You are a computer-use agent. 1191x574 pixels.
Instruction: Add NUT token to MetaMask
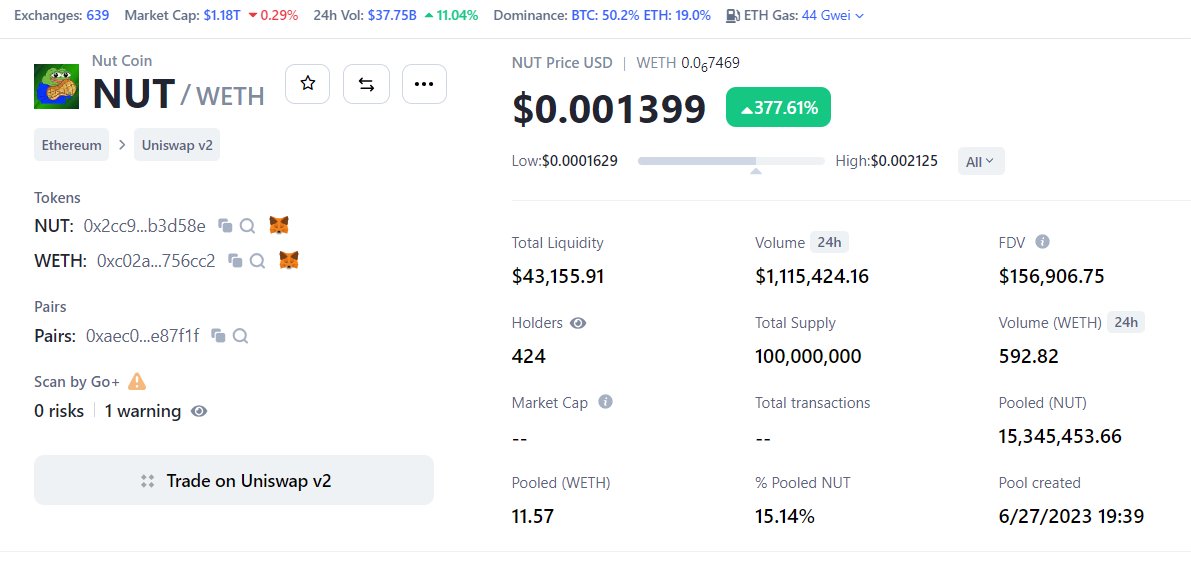click(280, 225)
